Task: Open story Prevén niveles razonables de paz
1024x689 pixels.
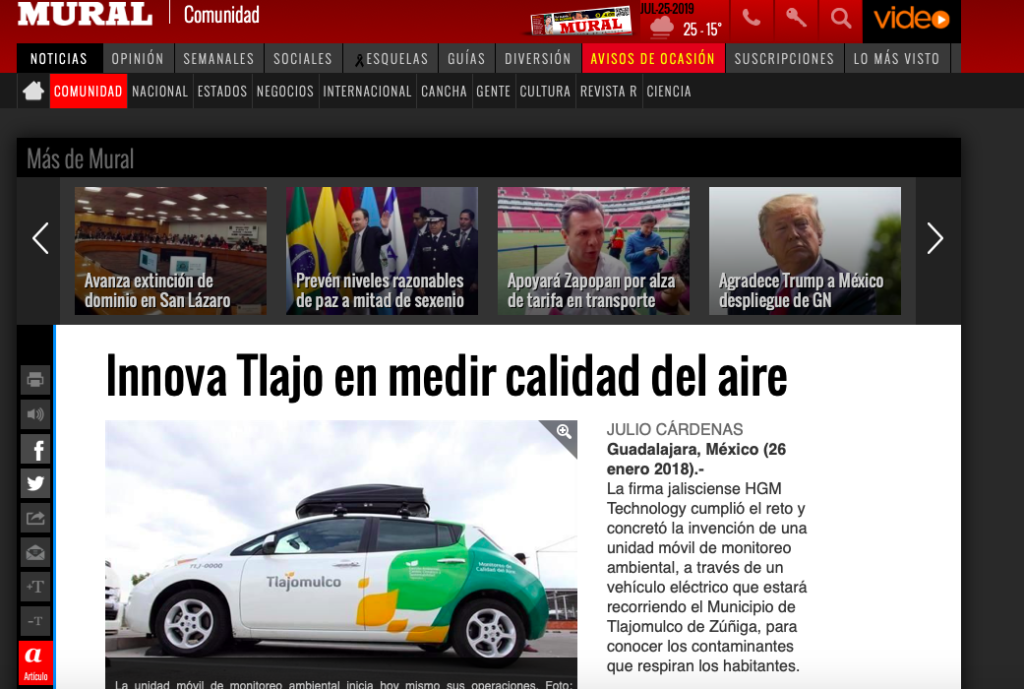Action: (x=382, y=251)
